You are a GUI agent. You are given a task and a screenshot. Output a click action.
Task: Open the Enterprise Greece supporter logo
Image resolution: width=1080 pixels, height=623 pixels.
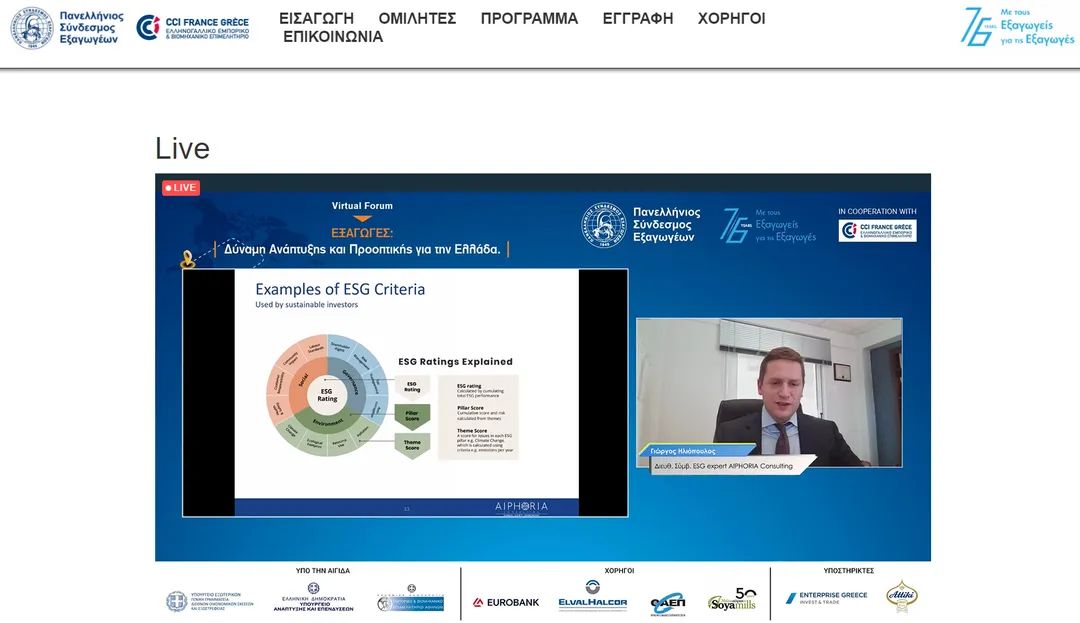pos(827,598)
